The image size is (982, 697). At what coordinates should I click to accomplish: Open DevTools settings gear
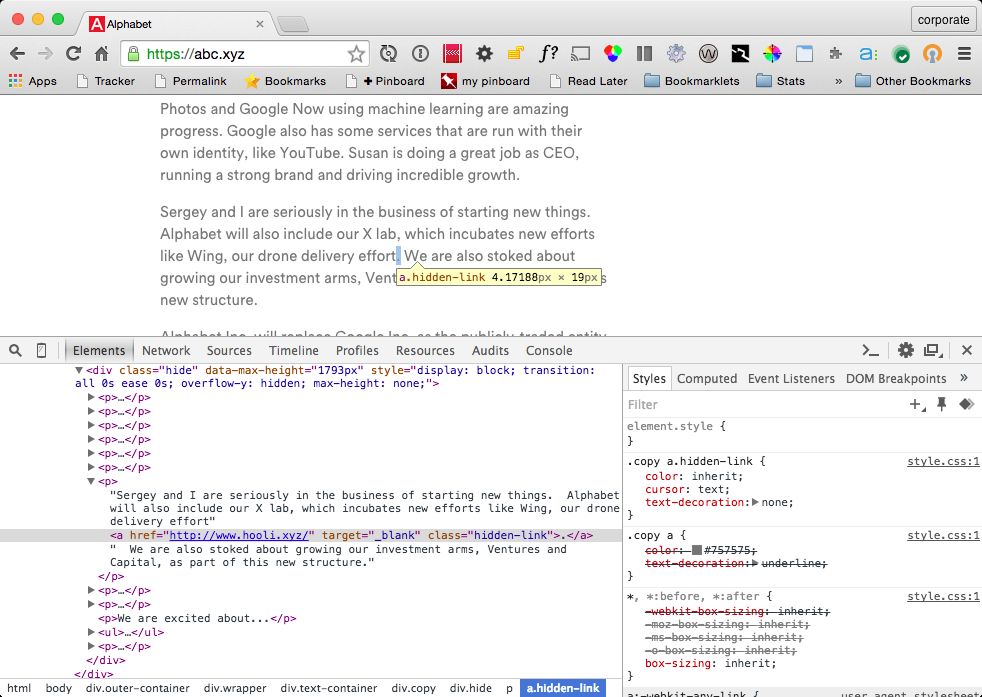(905, 350)
